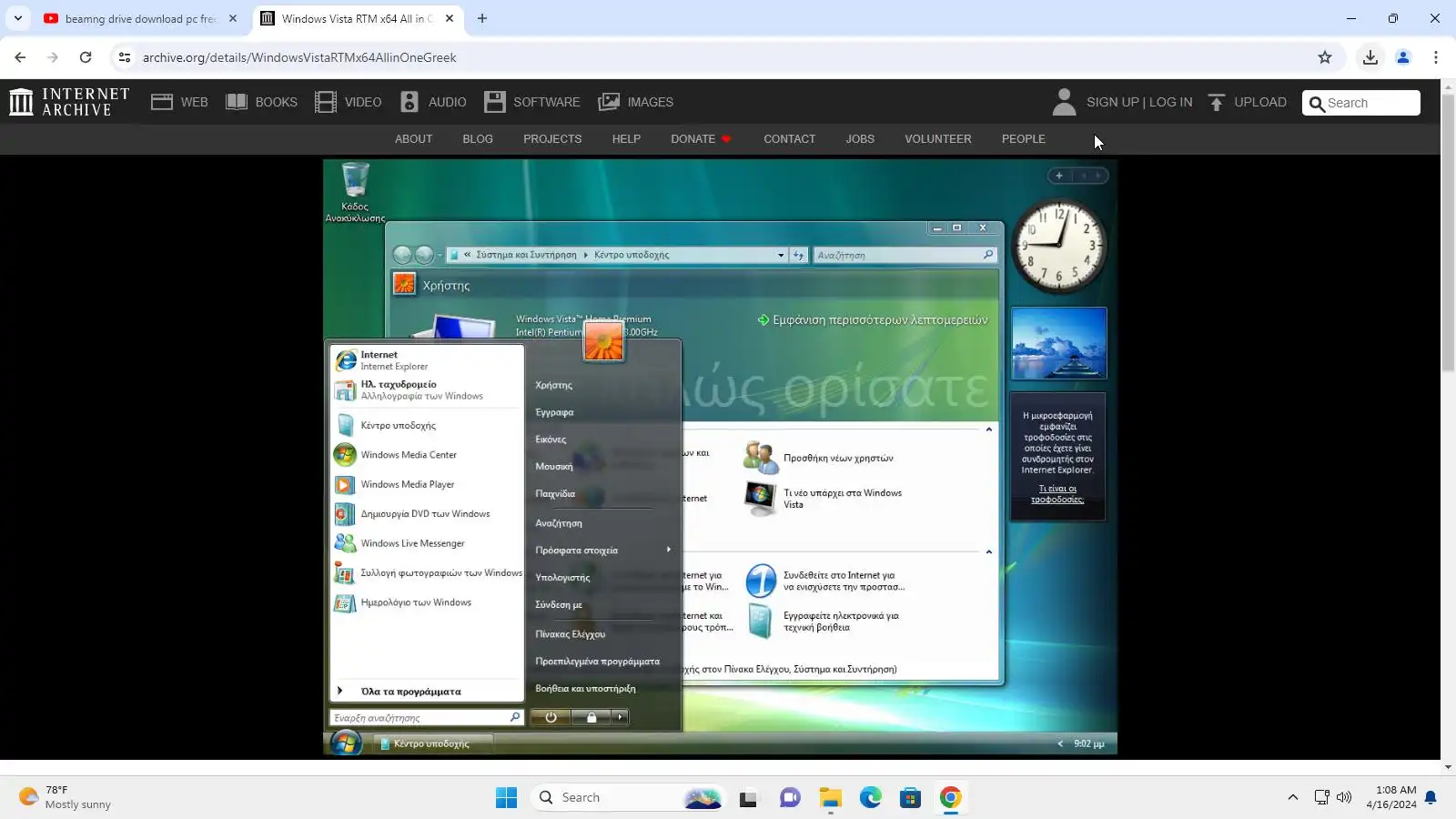Launch File Explorer from the taskbar
Image resolution: width=1456 pixels, height=819 pixels.
tap(830, 798)
